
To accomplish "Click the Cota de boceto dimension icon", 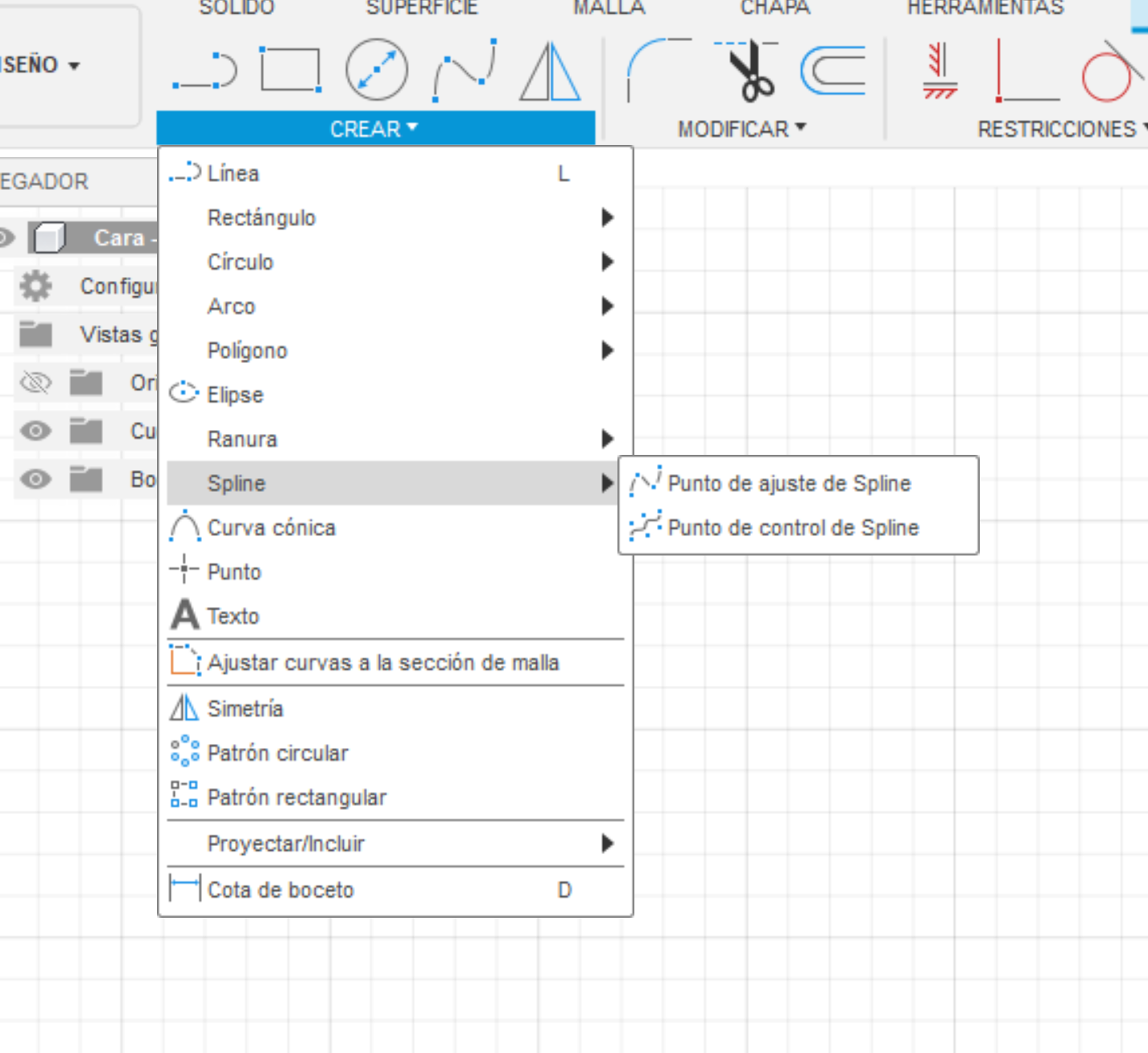I will pos(185,889).
